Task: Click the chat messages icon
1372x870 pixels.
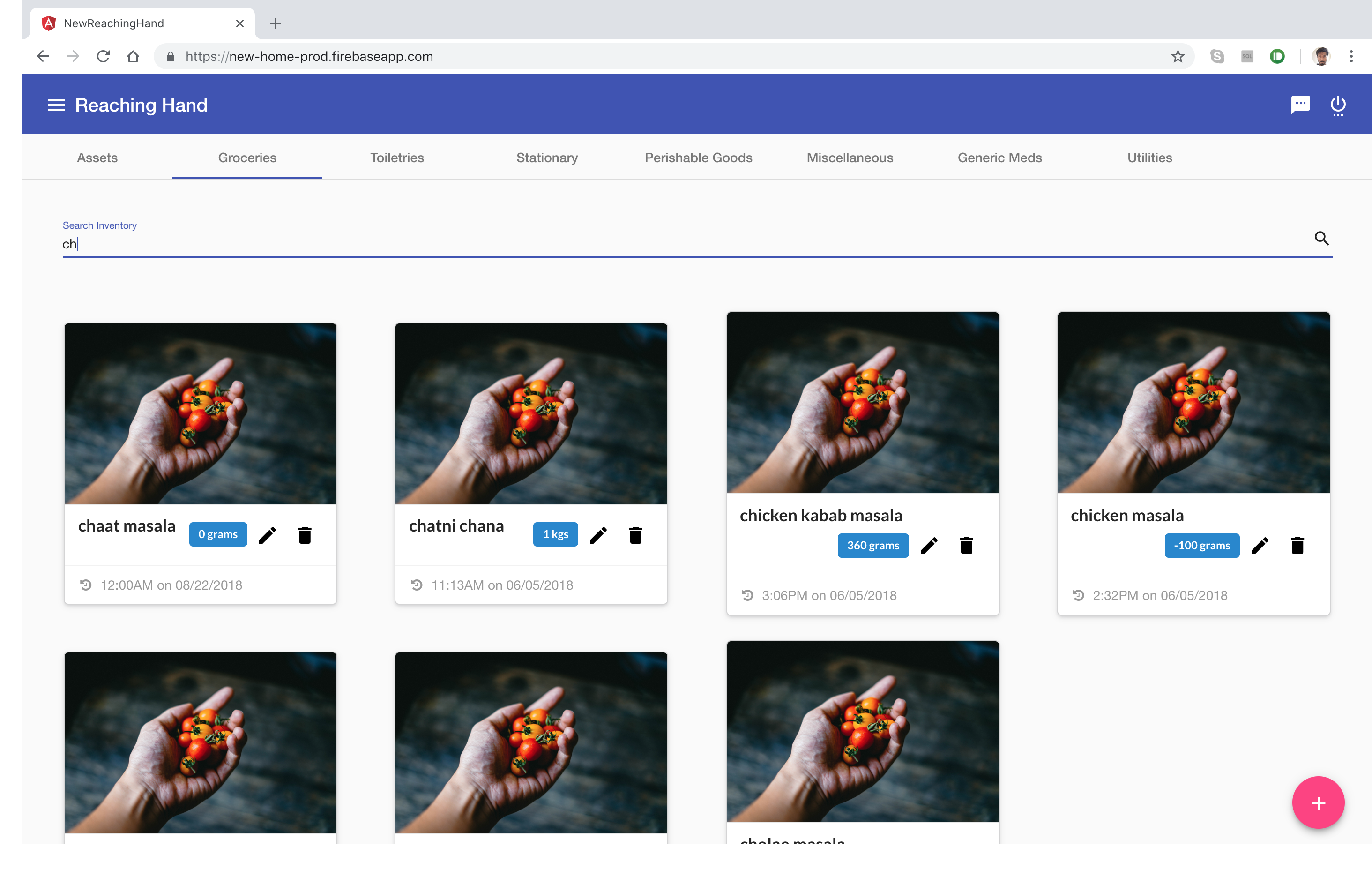Action: point(1300,105)
